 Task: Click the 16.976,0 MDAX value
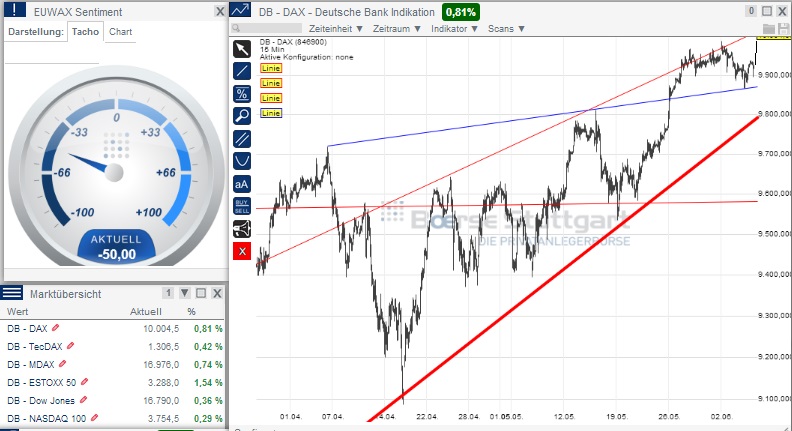(x=161, y=364)
